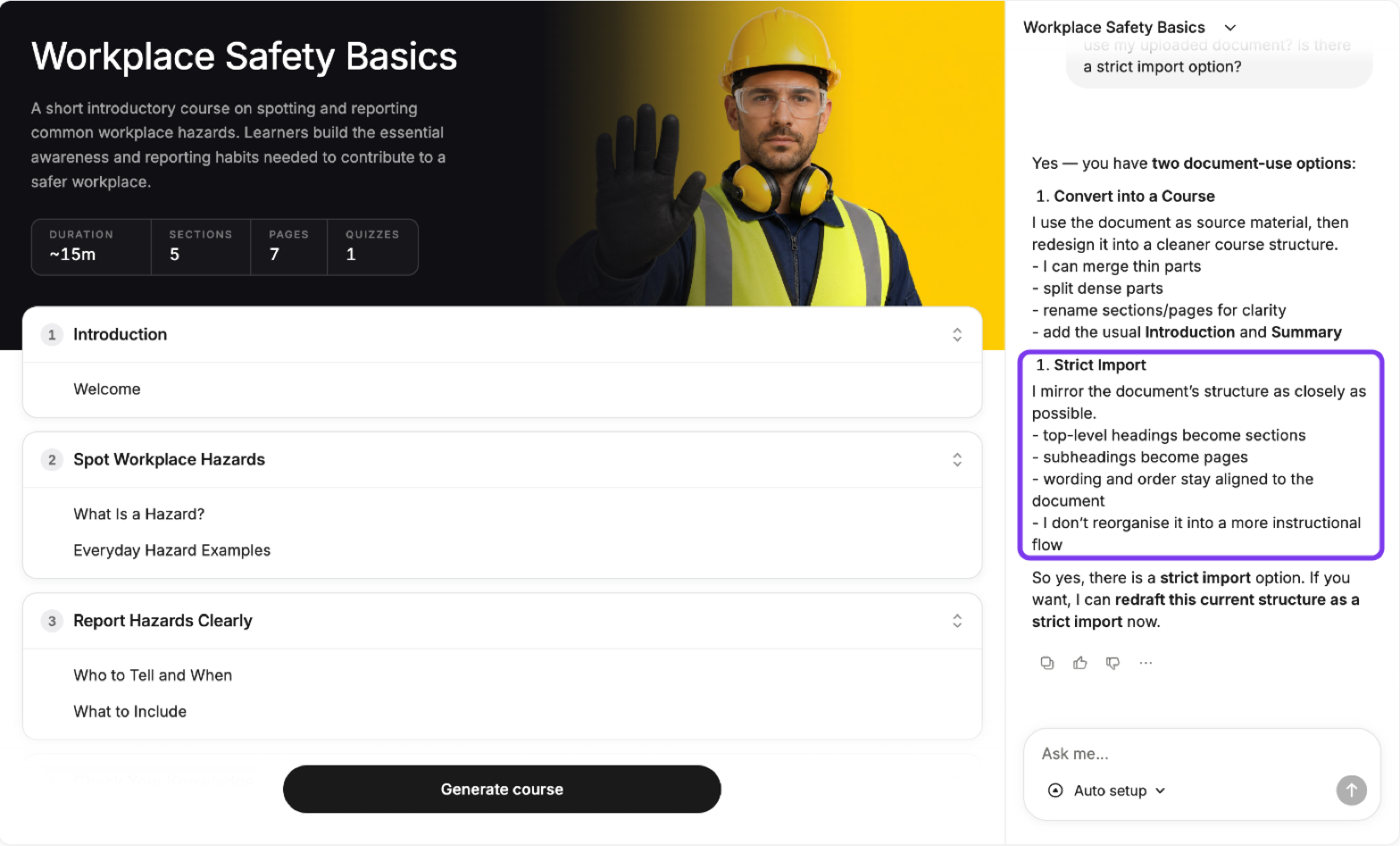Viewport: 1400px width, 846px height.
Task: Select the Spot Workplace Hazards section title
Action: pyautogui.click(x=170, y=459)
